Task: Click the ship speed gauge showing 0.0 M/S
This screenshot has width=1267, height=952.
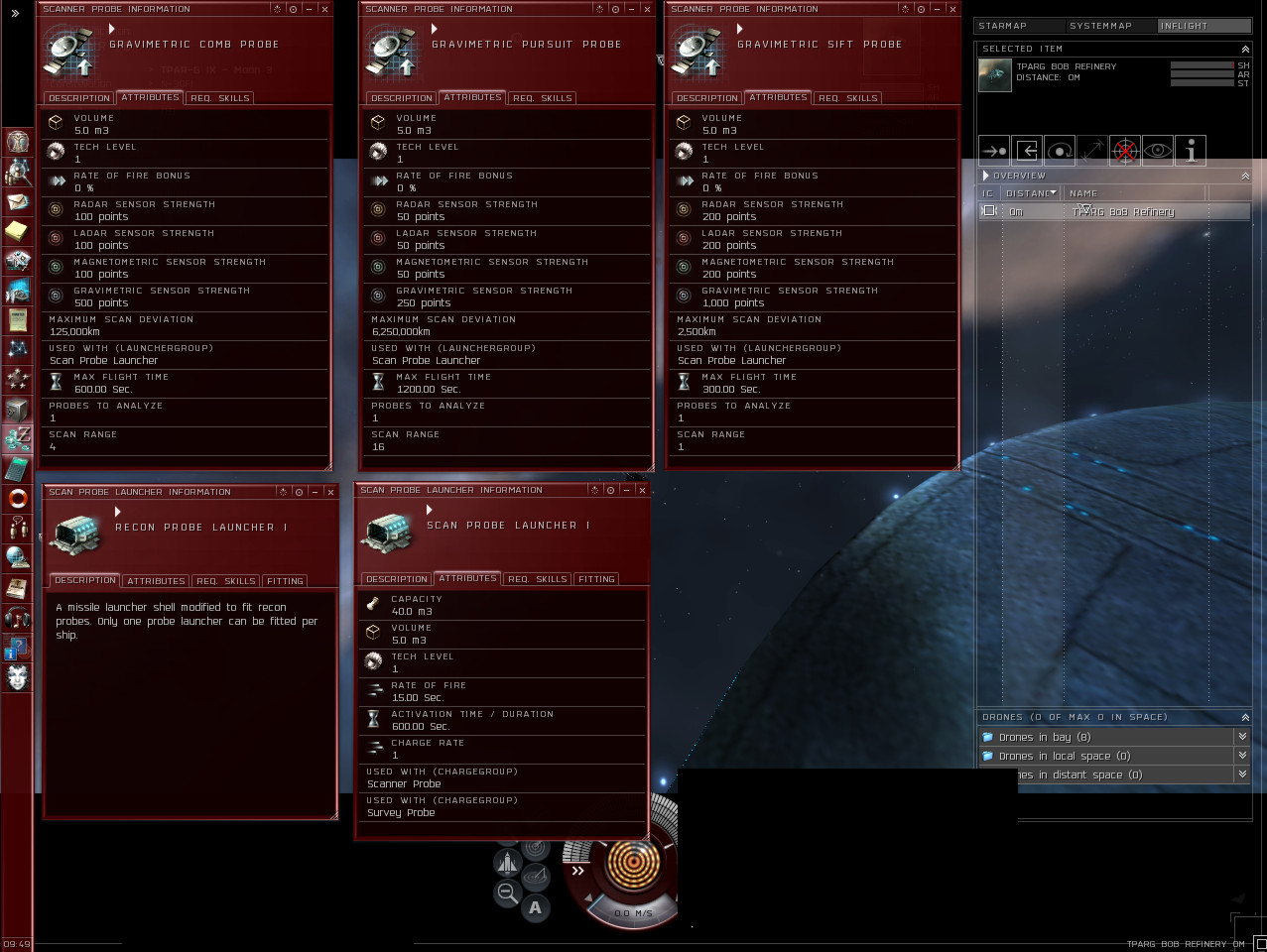Action: (x=632, y=913)
